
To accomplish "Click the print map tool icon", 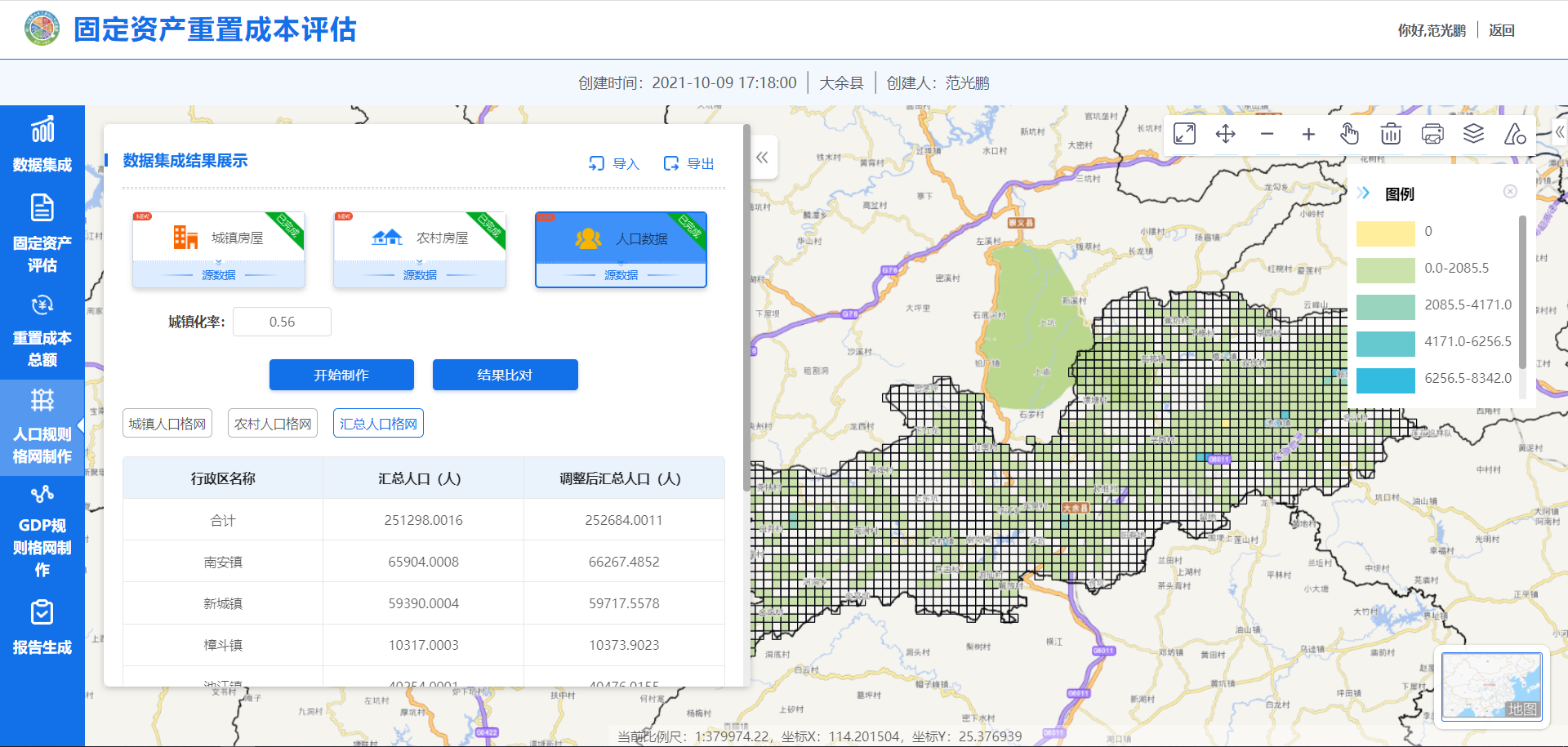I will tap(1432, 134).
